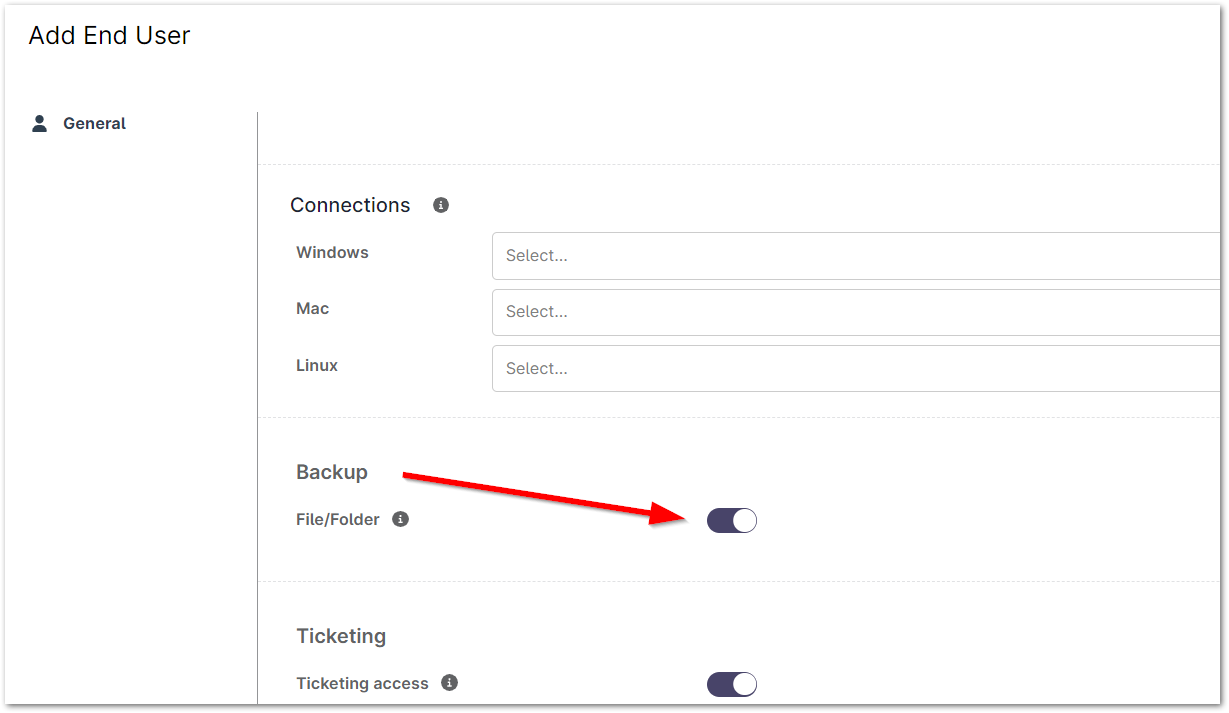Disable the File/Folder backup toggle
Screen dimensions: 1229x713
(x=732, y=520)
